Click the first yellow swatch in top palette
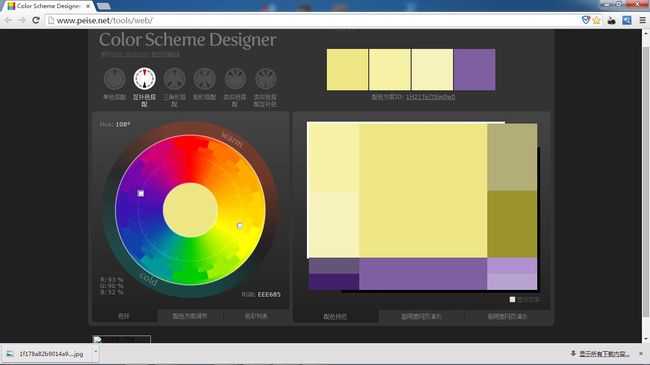This screenshot has width=650, height=365. 347,70
